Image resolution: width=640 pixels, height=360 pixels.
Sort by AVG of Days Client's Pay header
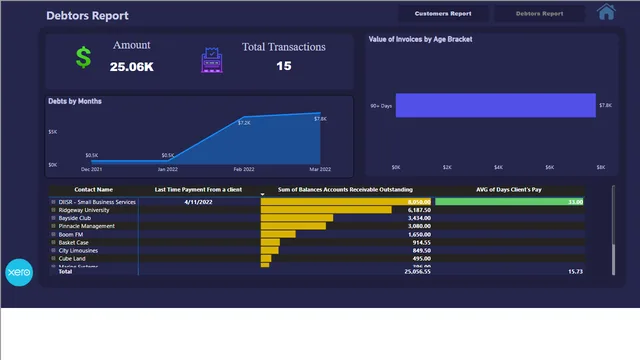point(509,189)
